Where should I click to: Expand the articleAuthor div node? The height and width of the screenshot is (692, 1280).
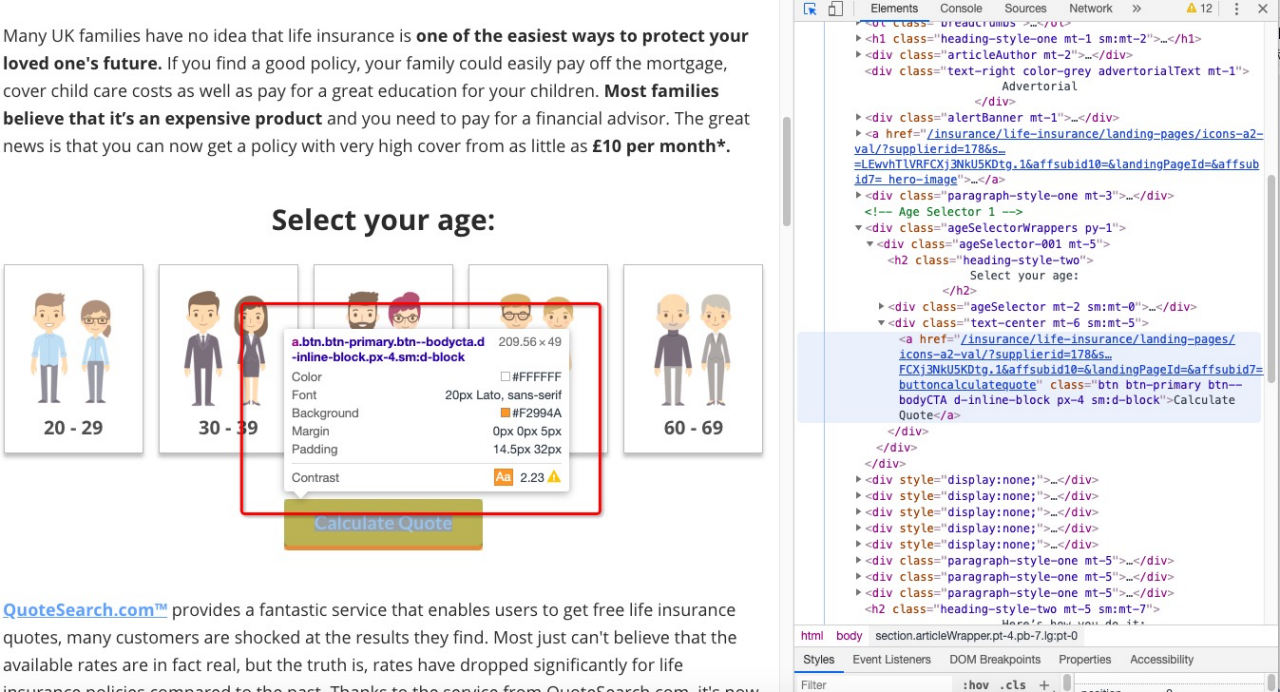click(x=858, y=55)
